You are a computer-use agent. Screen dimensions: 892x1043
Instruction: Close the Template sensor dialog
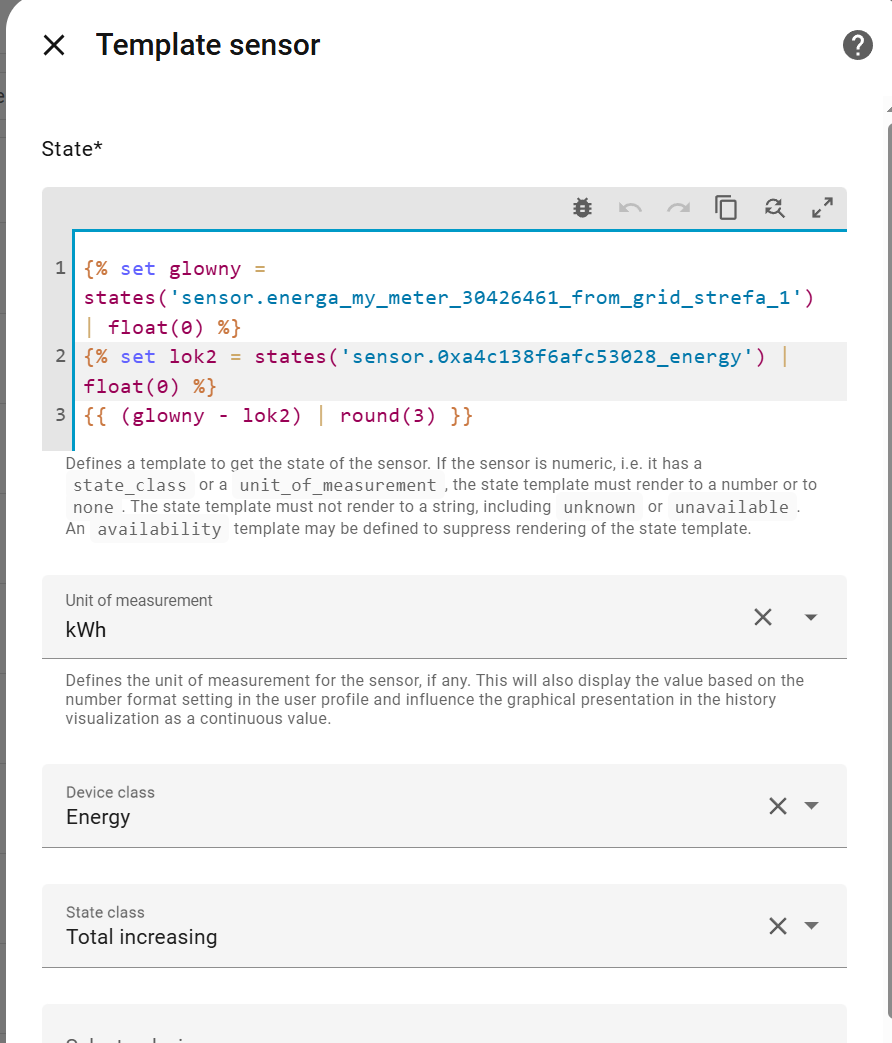point(54,45)
